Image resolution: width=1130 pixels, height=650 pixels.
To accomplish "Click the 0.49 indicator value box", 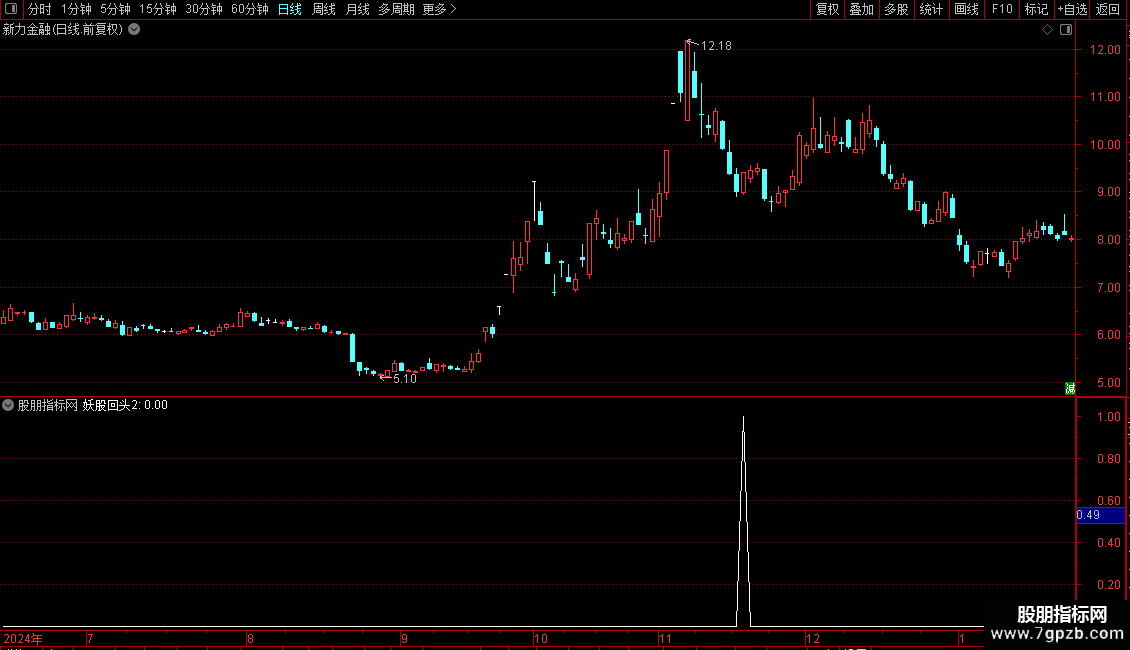I will (x=1100, y=515).
